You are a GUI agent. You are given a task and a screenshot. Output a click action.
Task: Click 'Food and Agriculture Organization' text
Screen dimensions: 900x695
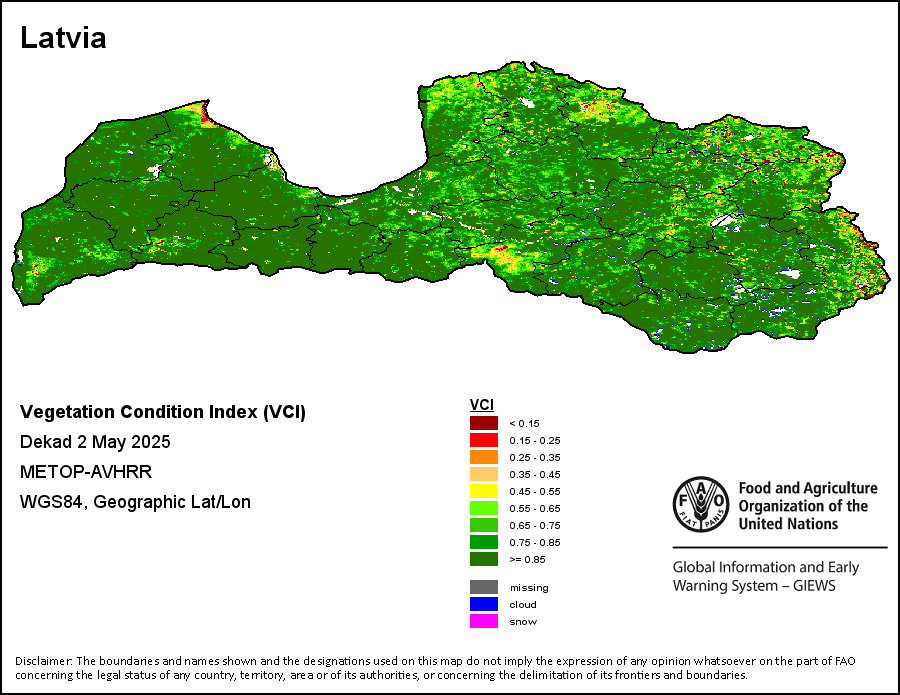click(x=808, y=506)
